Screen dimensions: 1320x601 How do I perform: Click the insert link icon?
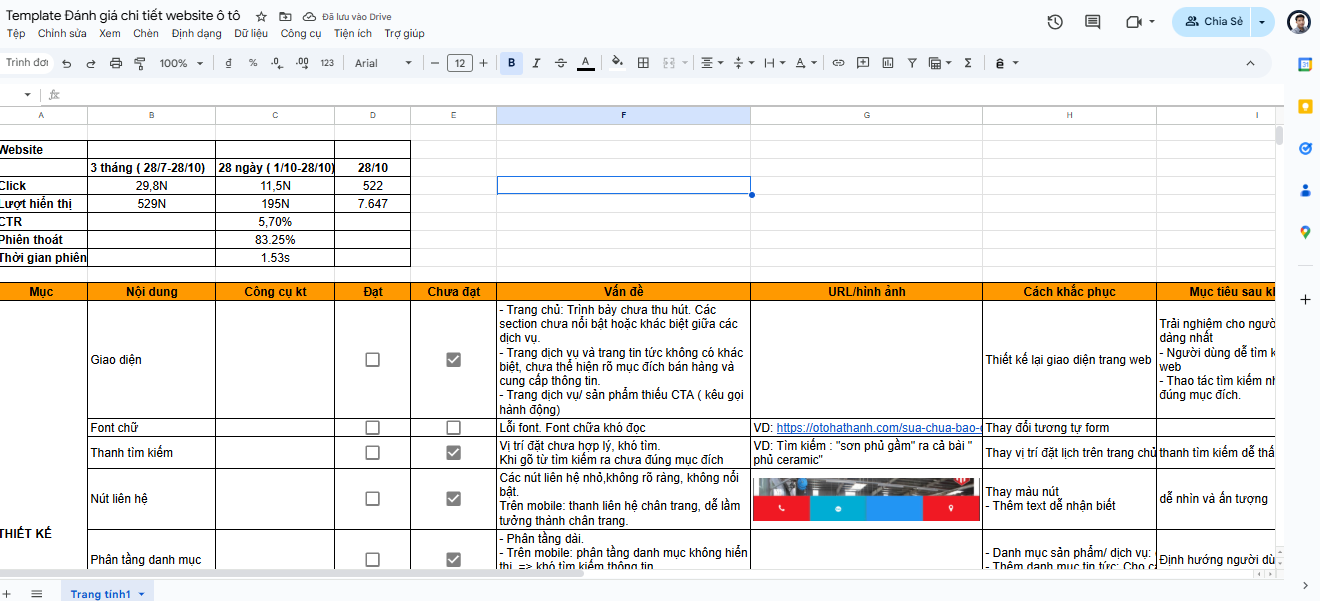pyautogui.click(x=838, y=63)
